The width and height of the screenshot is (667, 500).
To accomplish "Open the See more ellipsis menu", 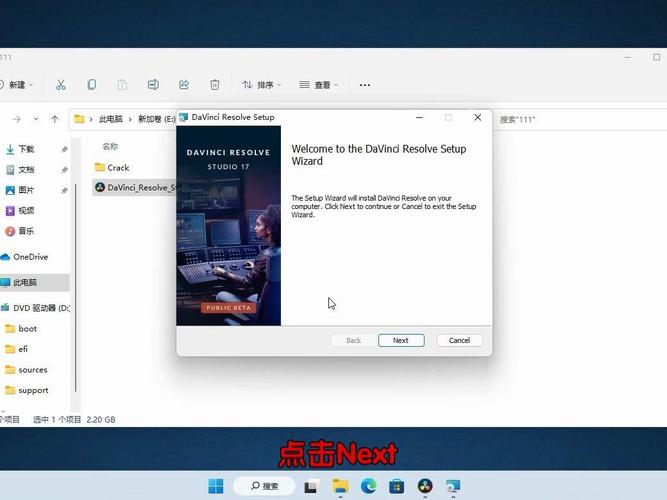I will (x=365, y=85).
